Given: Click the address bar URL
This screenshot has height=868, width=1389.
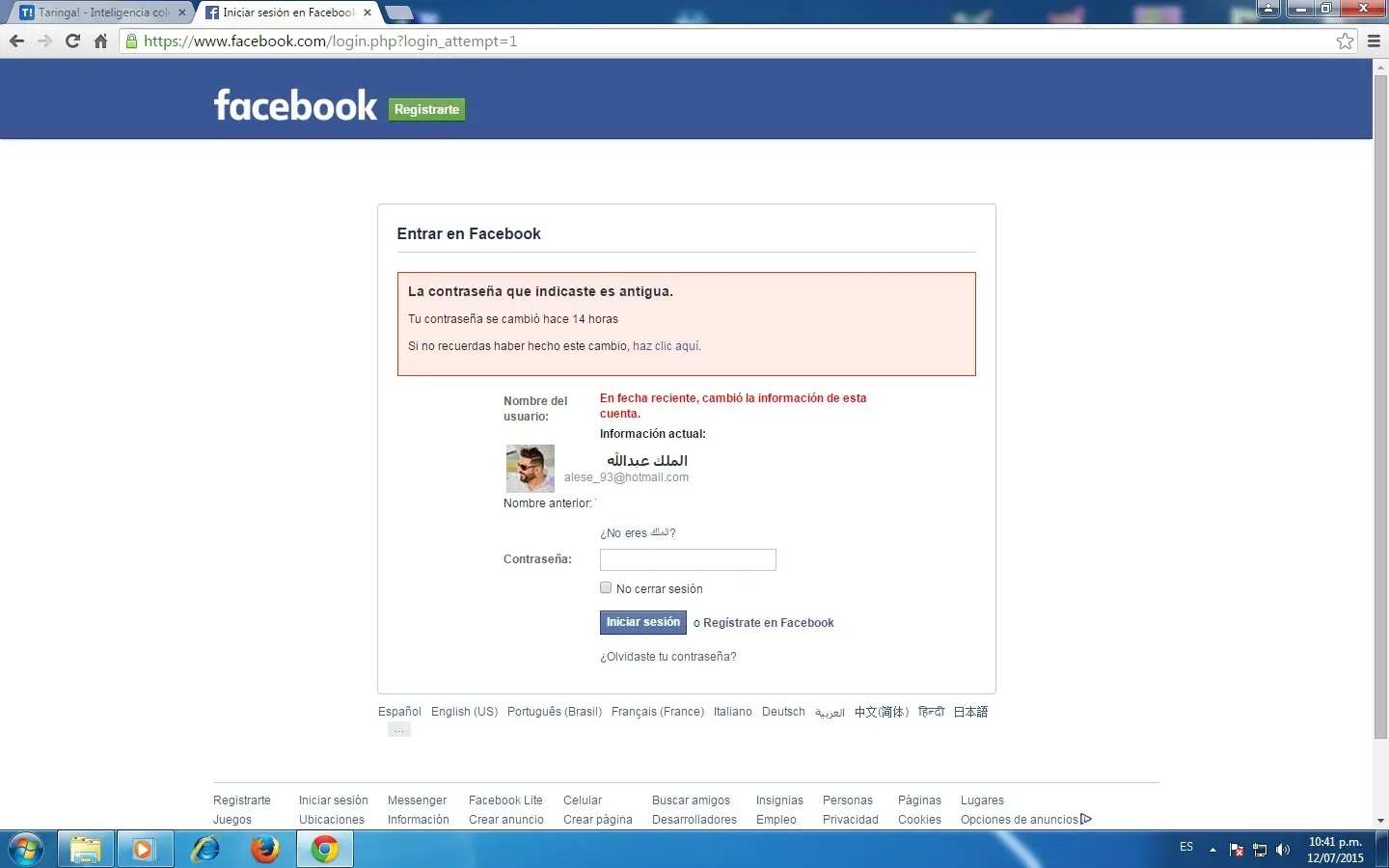Looking at the screenshot, I should (x=331, y=41).
